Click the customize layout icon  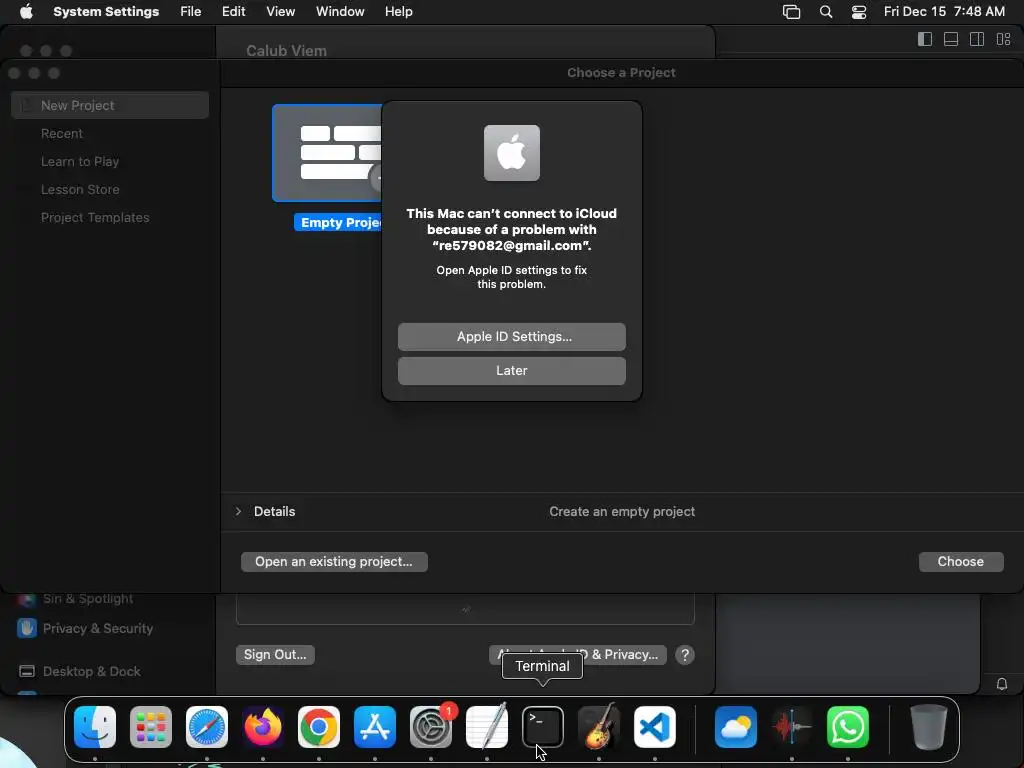coord(1004,39)
